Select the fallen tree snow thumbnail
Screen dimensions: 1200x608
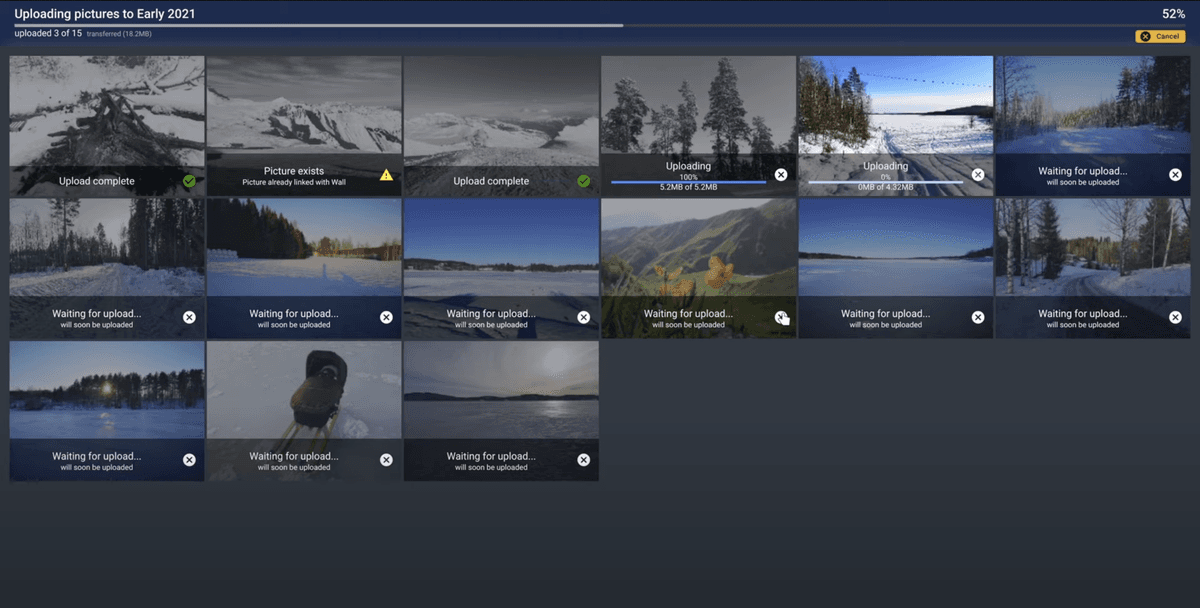point(106,105)
